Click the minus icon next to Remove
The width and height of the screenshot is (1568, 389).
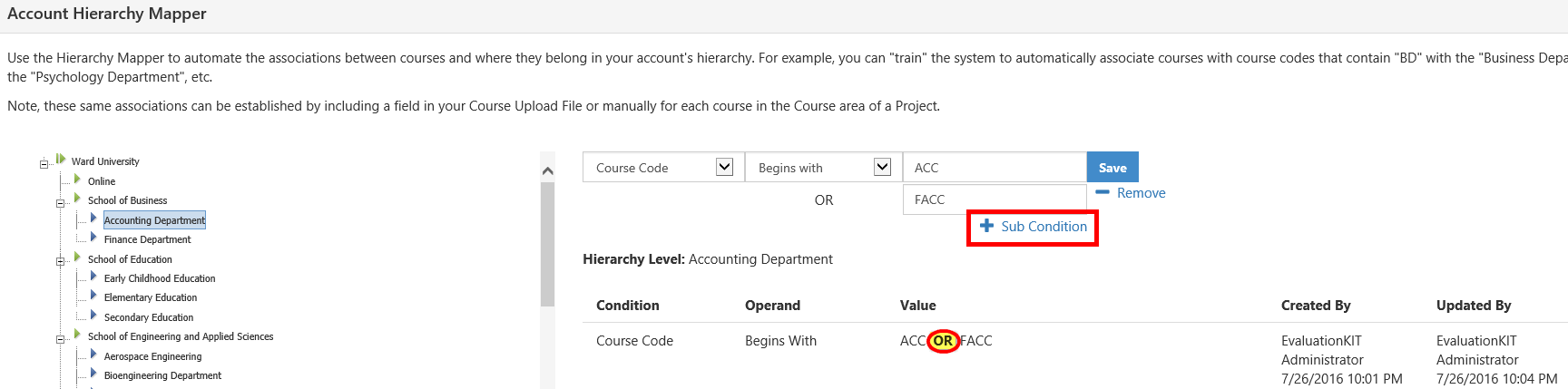pyautogui.click(x=1102, y=192)
